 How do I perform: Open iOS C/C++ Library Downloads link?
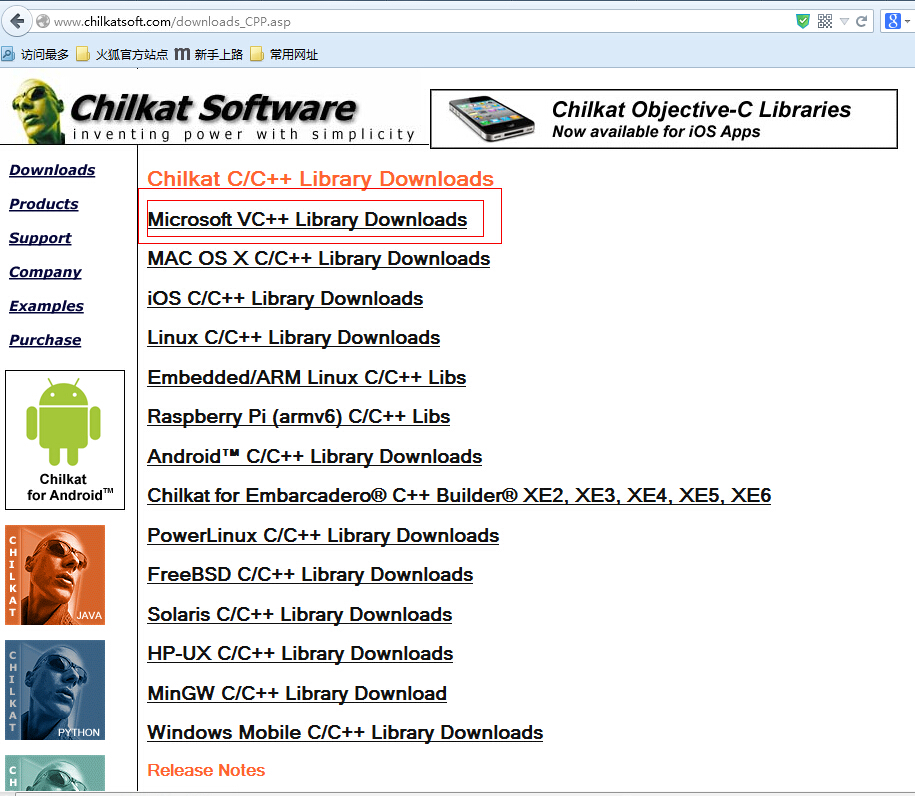285,298
